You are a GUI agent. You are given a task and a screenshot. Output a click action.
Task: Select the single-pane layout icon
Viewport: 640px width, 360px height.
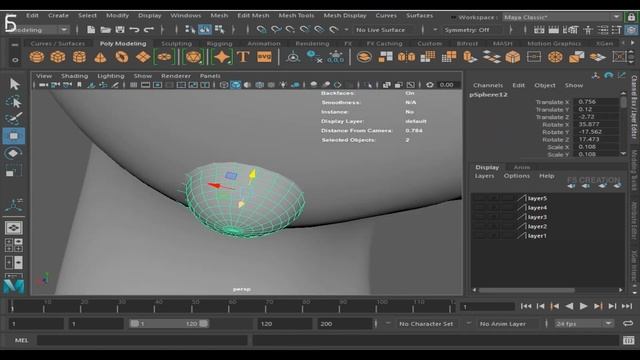(13, 228)
